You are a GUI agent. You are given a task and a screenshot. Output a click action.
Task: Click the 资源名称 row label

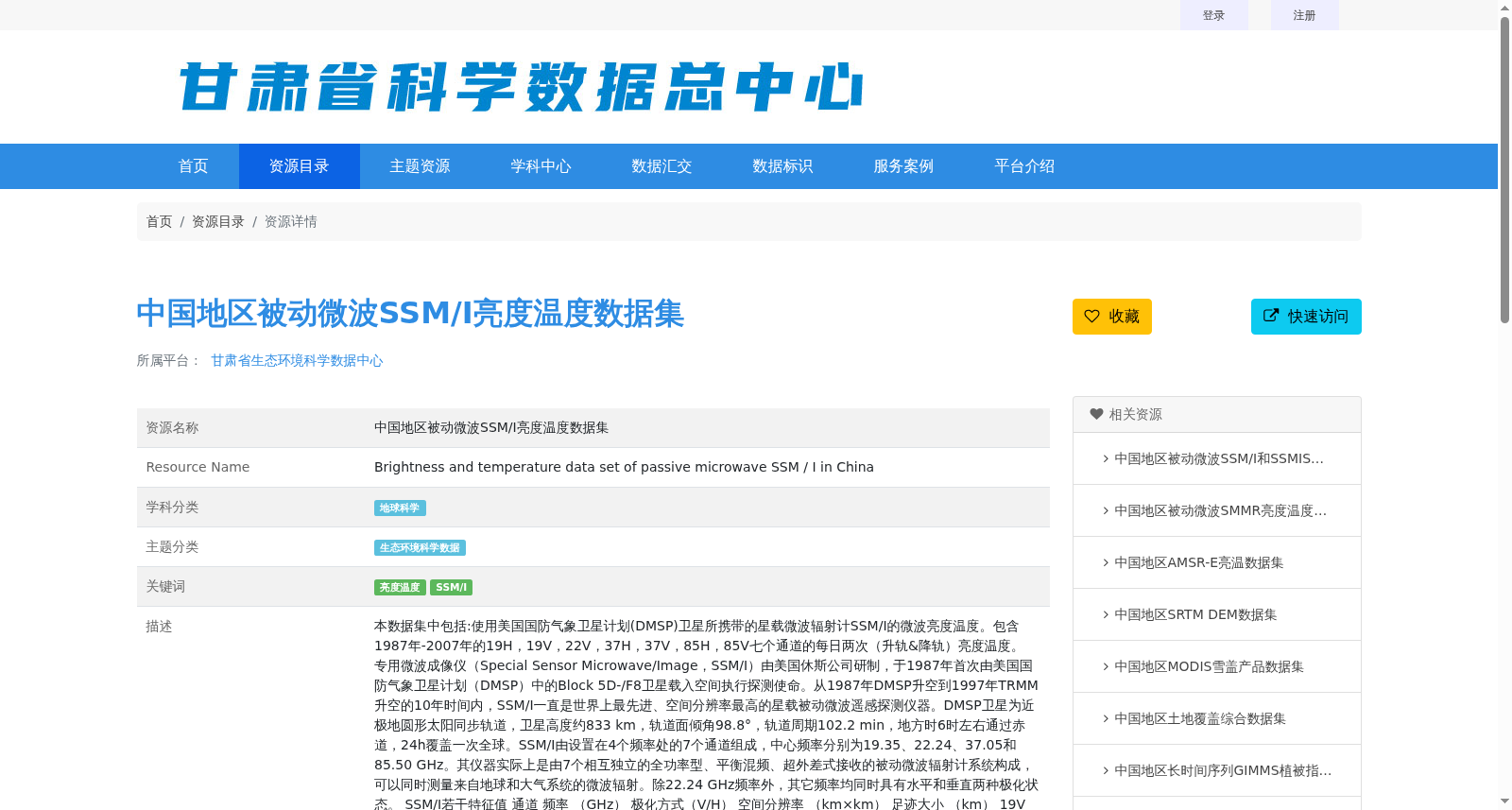click(172, 428)
